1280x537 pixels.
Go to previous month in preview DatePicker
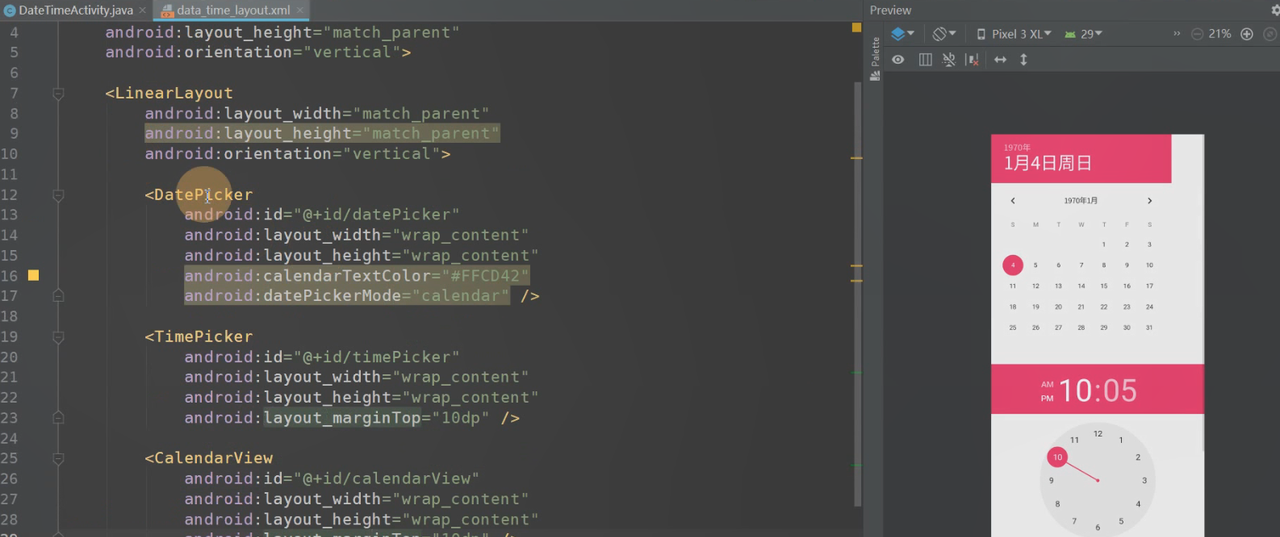pyautogui.click(x=1012, y=201)
